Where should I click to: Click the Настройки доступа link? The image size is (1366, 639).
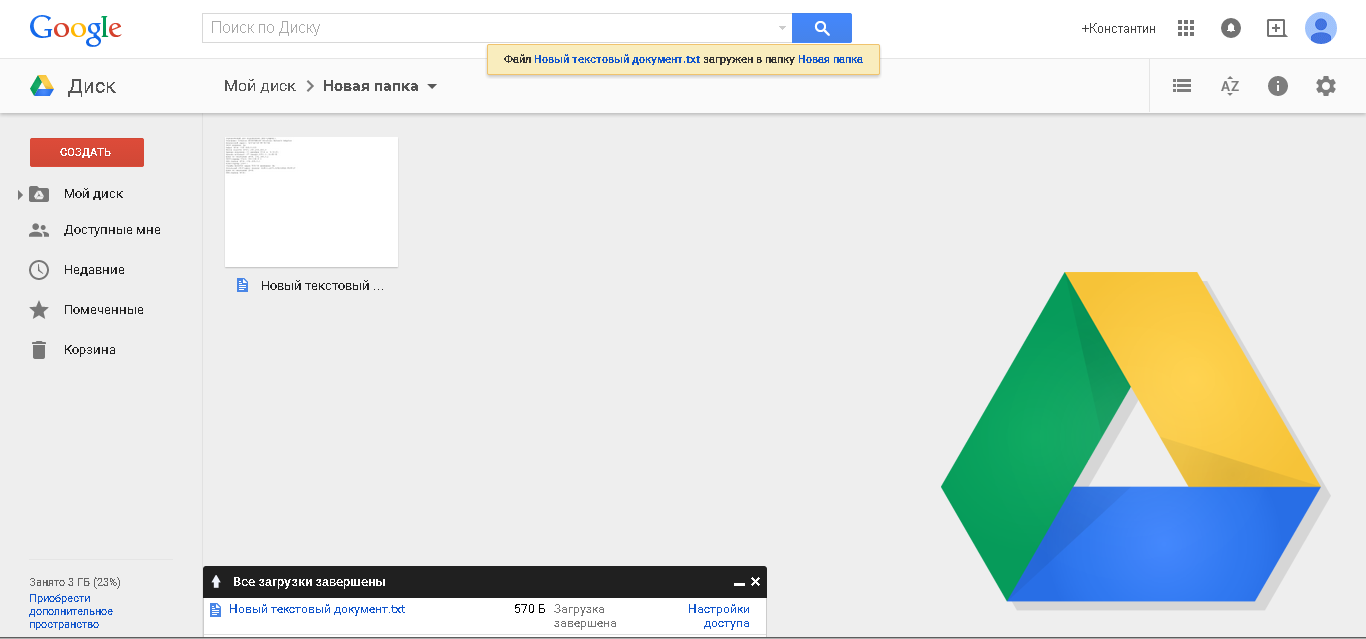[x=719, y=616]
